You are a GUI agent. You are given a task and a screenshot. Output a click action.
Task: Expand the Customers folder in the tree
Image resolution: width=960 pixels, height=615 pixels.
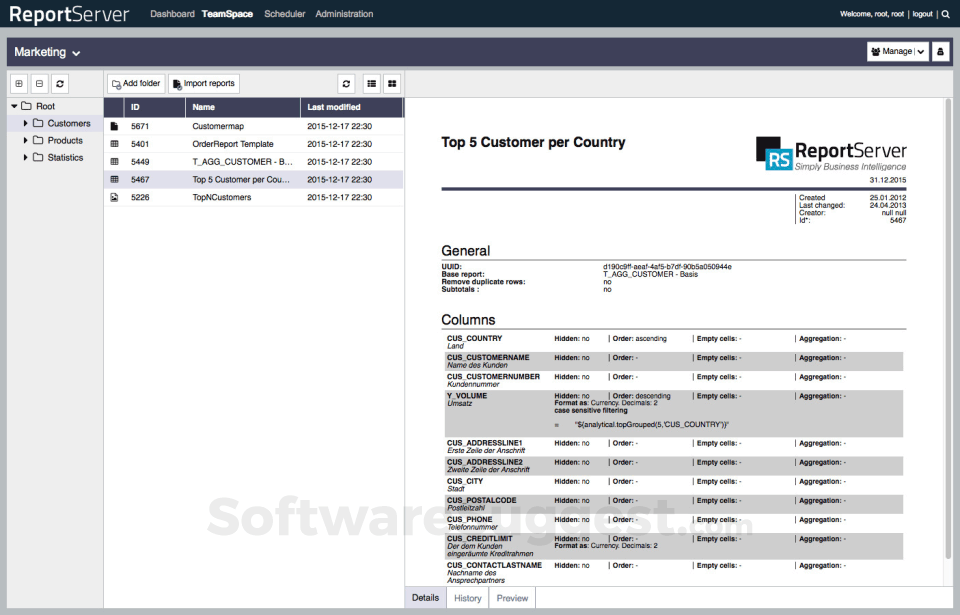tap(25, 122)
